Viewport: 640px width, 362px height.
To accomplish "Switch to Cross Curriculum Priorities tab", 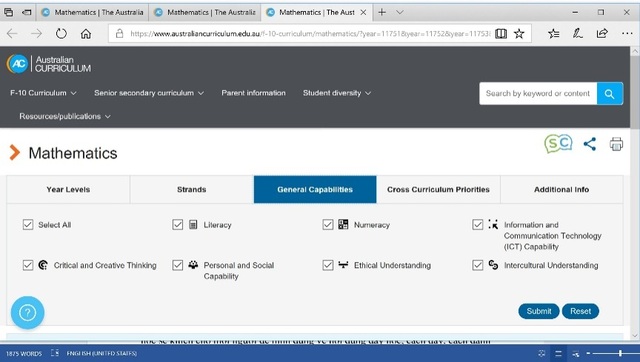I will coord(438,189).
